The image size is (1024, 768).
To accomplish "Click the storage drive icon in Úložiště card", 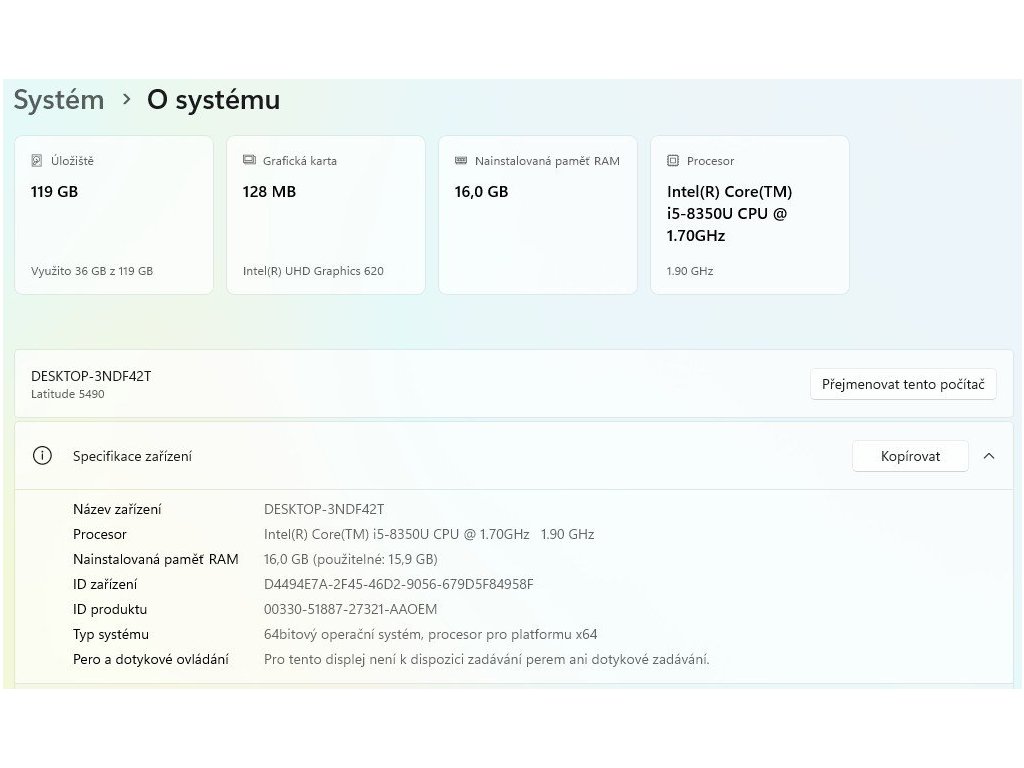I will click(37, 160).
